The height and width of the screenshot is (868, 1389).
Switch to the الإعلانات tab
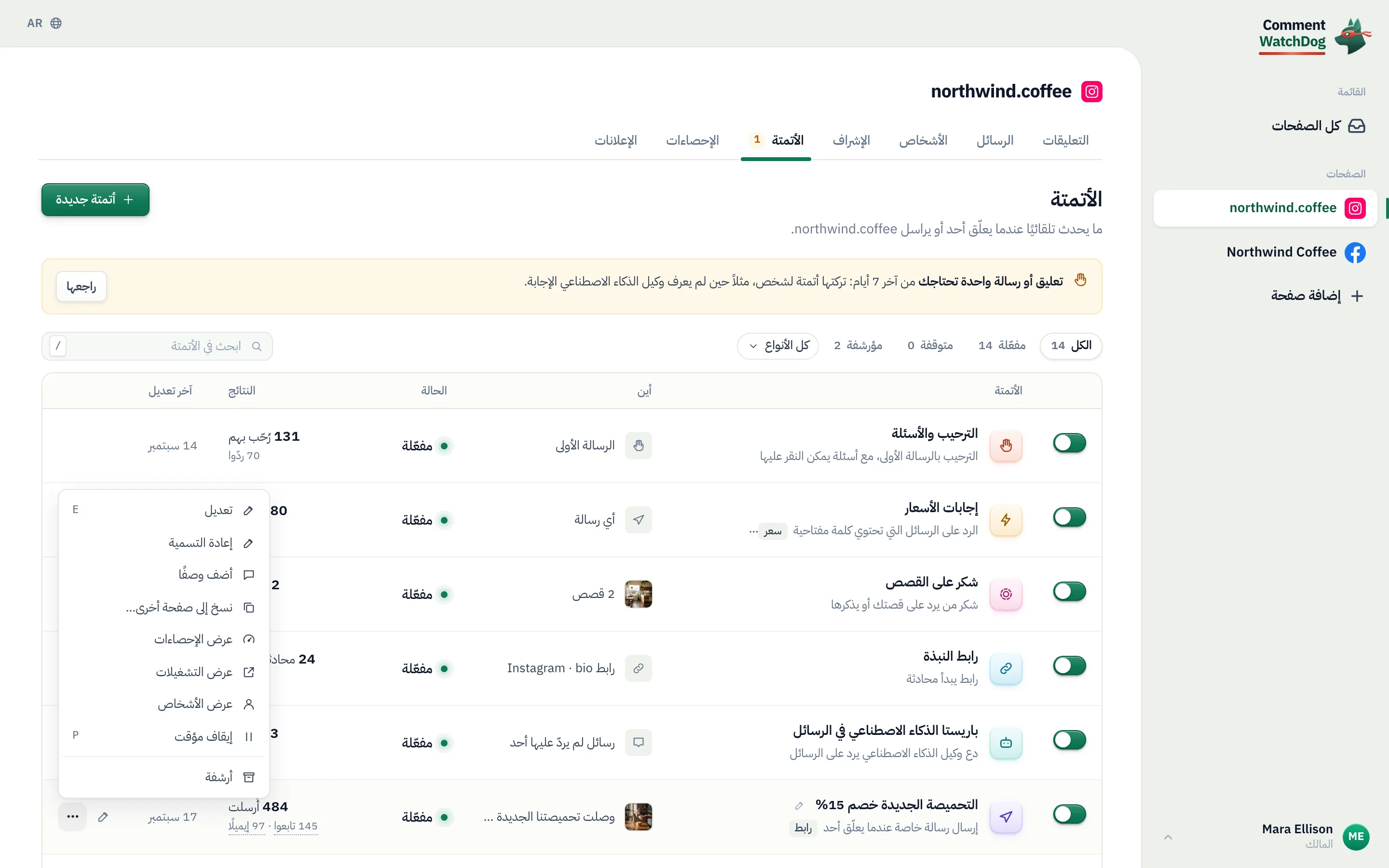coord(615,140)
